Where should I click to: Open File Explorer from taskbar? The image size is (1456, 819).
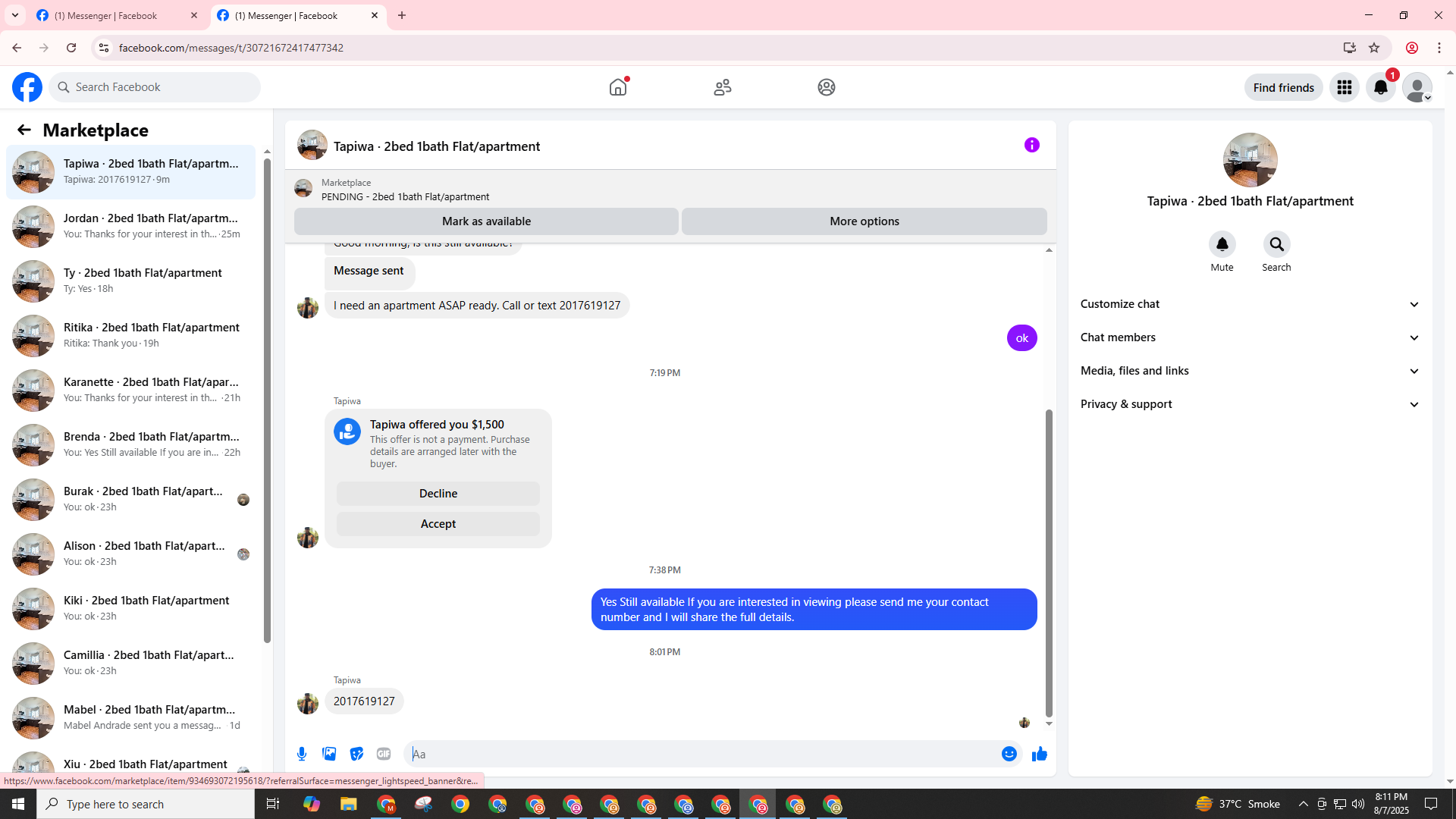(x=348, y=804)
